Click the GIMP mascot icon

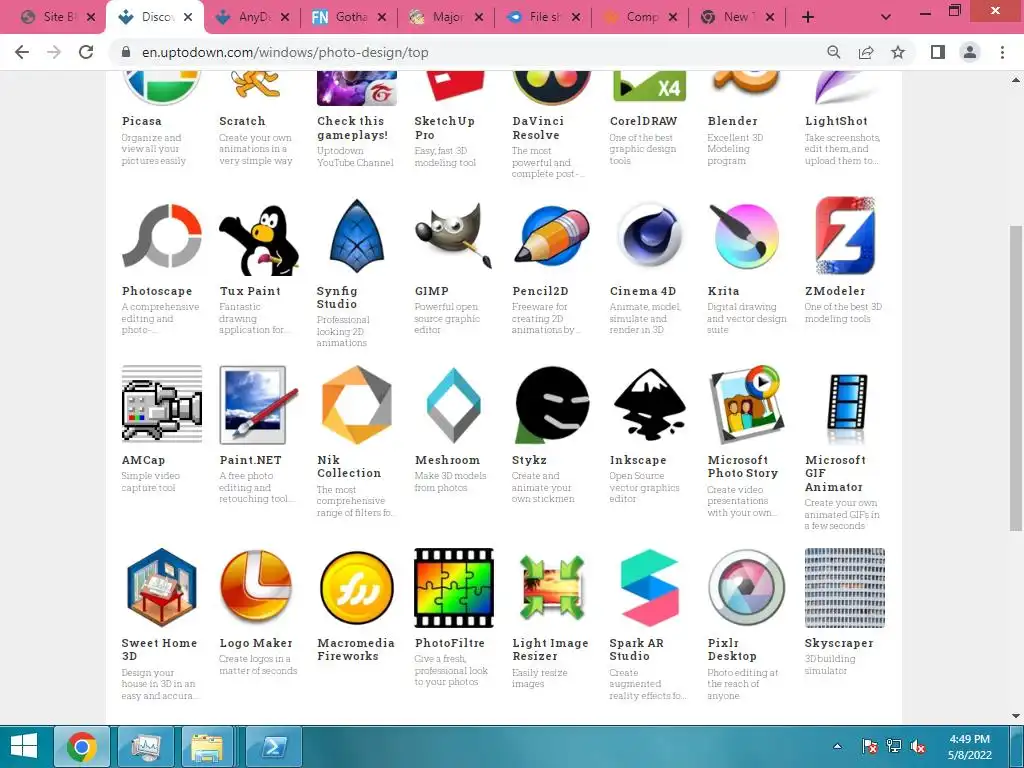pos(453,235)
